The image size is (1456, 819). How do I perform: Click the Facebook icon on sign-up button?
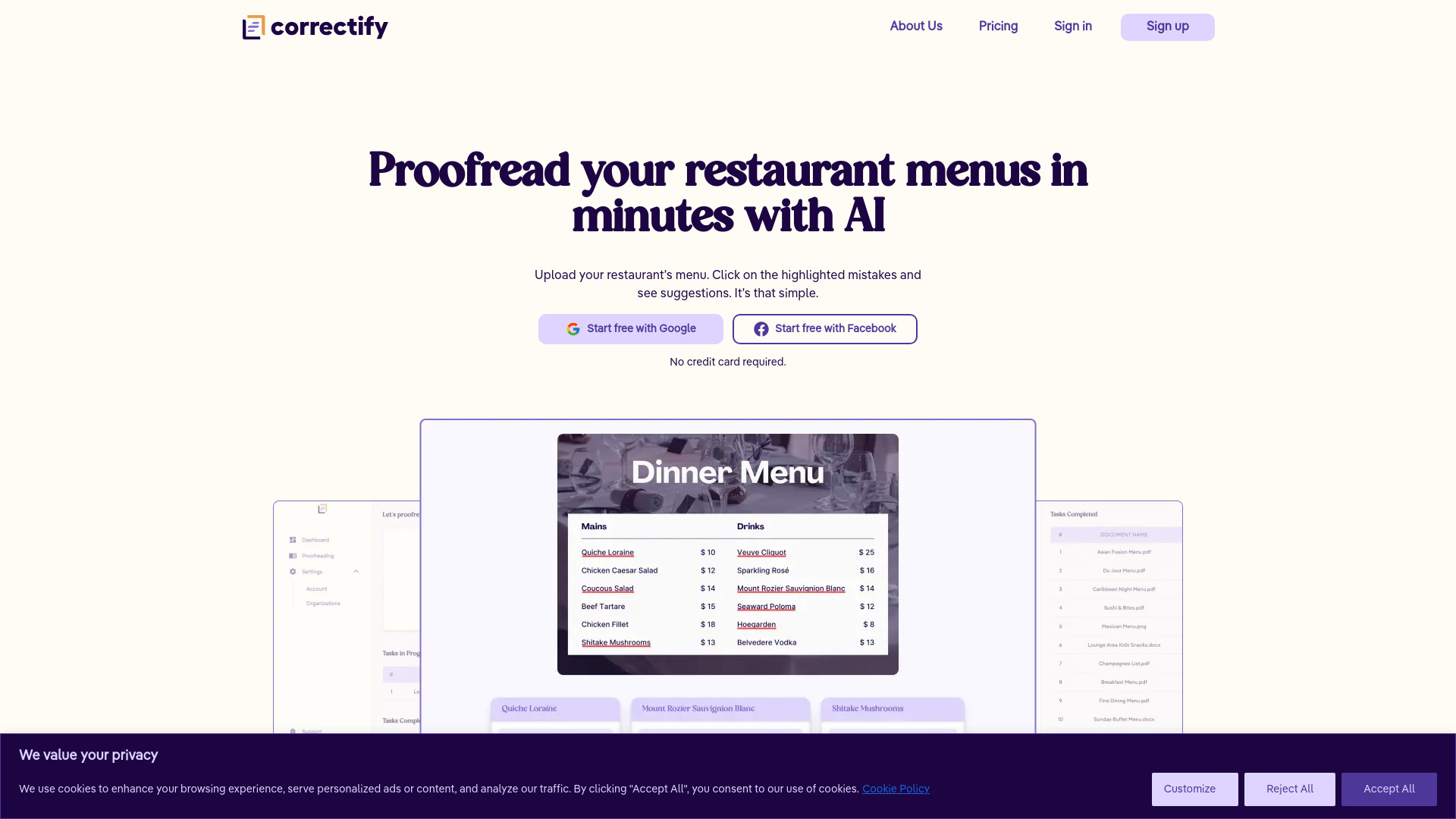click(761, 329)
